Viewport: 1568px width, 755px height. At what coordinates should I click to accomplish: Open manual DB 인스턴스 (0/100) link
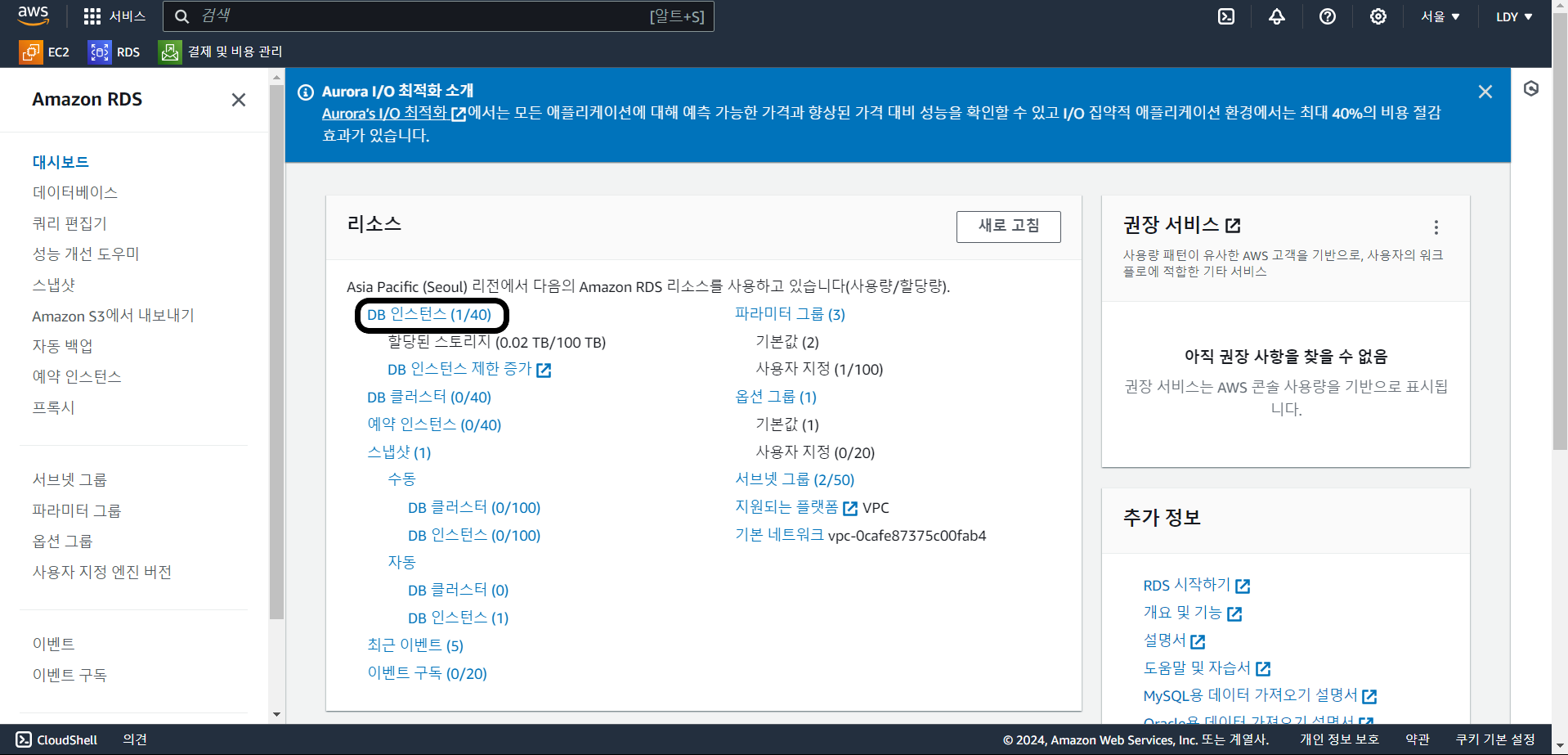click(474, 536)
